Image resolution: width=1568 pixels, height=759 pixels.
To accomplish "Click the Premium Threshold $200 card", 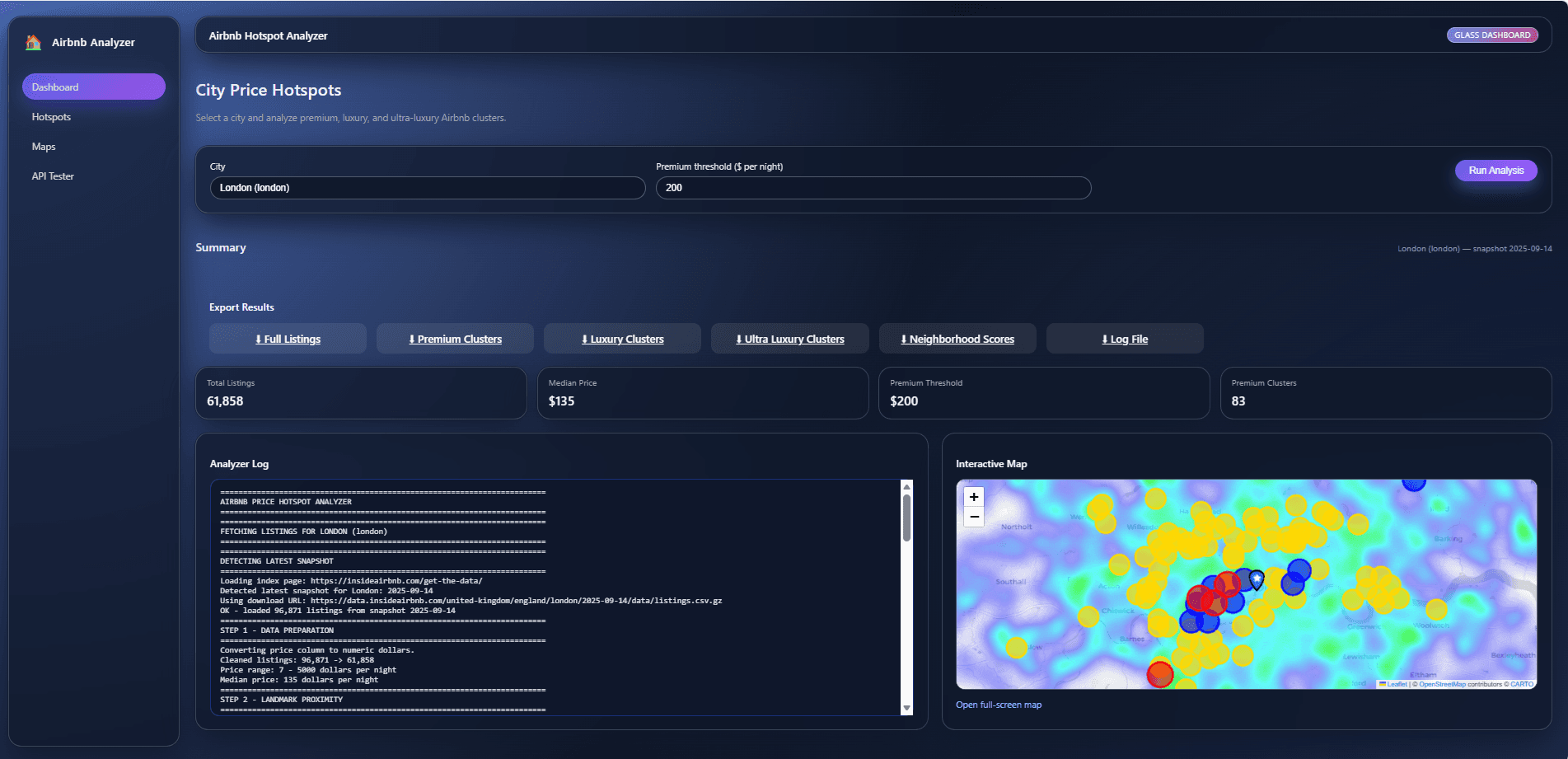I will (x=1044, y=393).
